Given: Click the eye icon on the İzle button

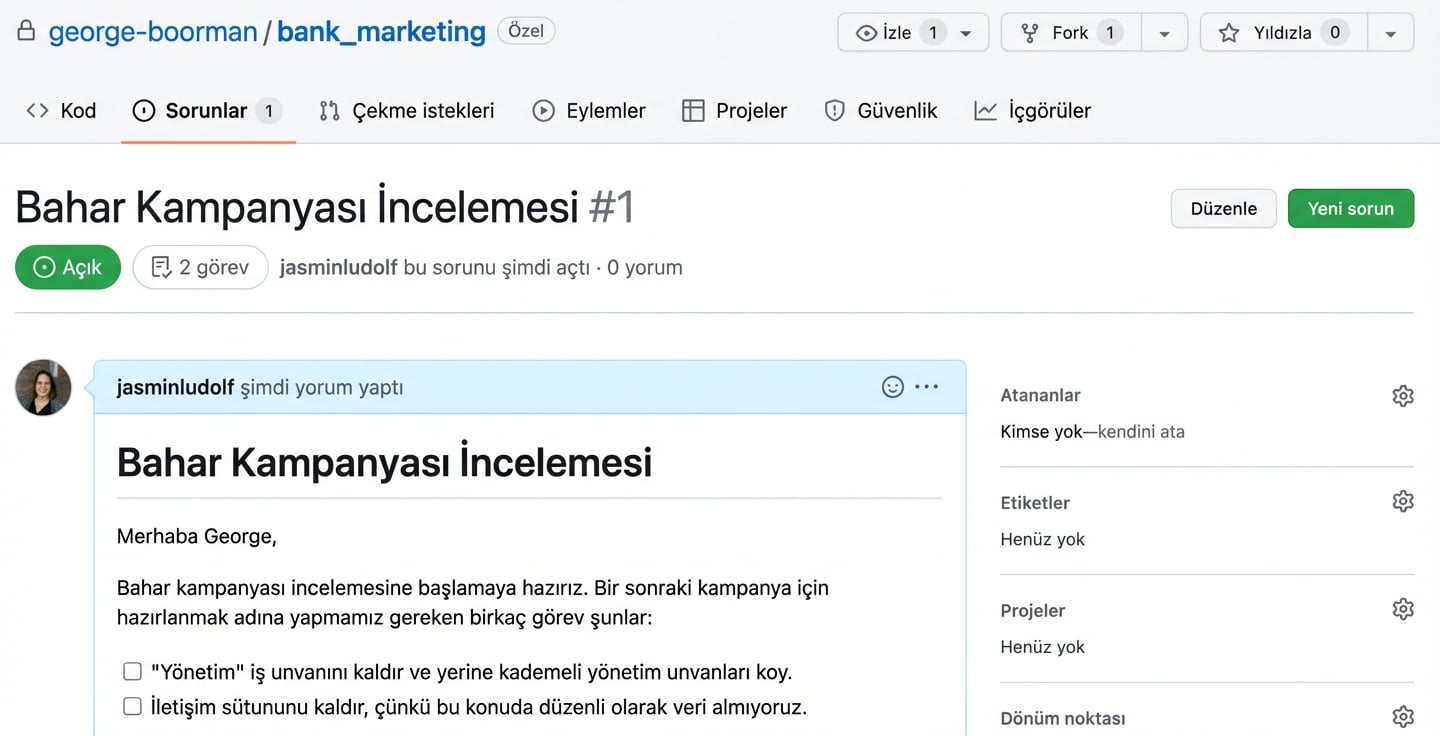Looking at the screenshot, I should (x=866, y=32).
